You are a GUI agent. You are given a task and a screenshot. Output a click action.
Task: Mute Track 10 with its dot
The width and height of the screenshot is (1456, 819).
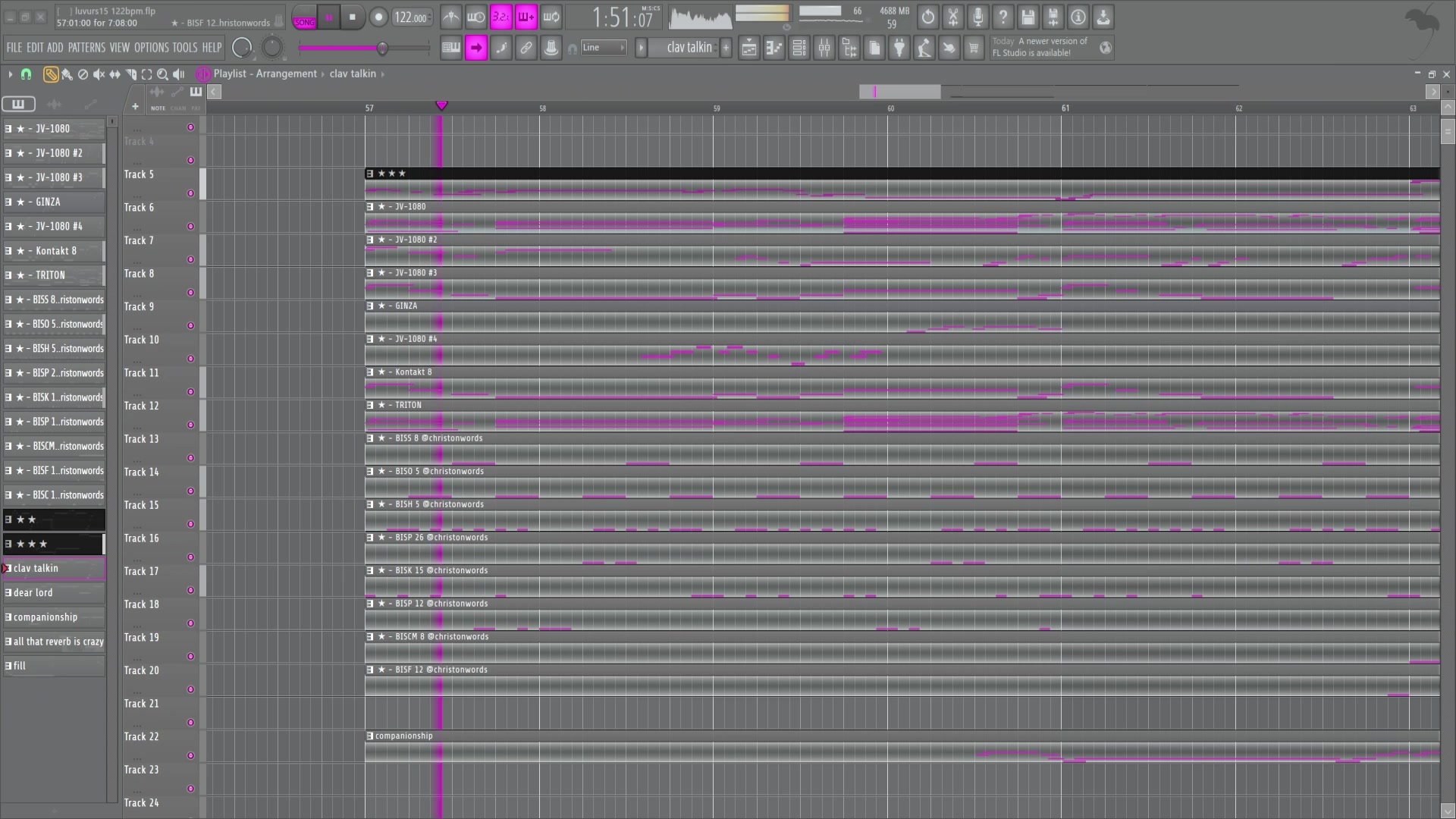[190, 359]
